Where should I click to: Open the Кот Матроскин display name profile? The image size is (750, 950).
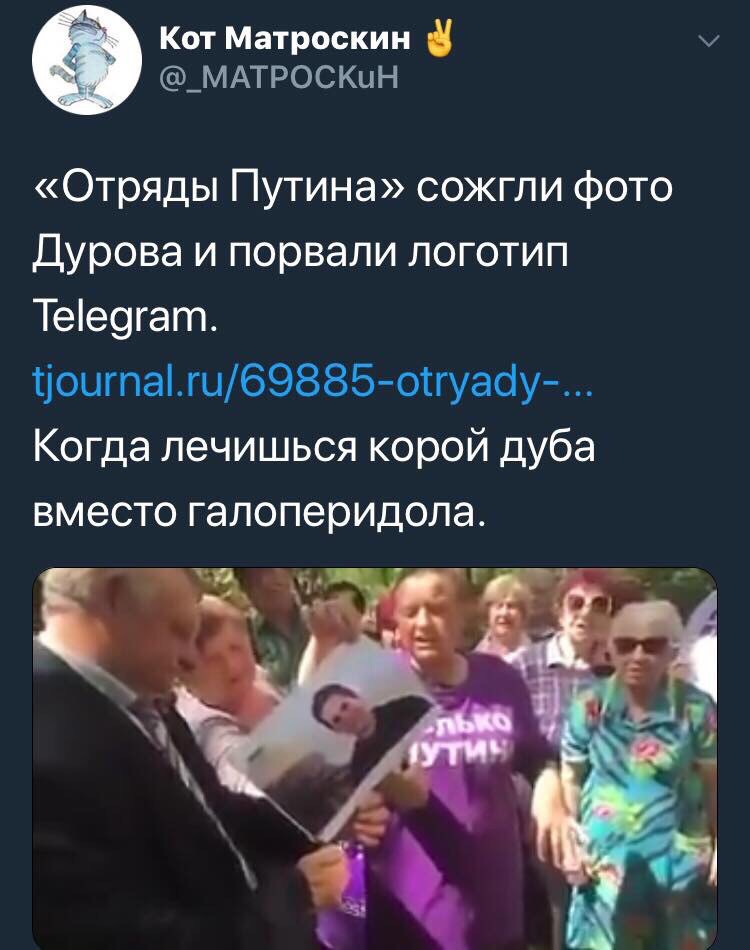(285, 39)
